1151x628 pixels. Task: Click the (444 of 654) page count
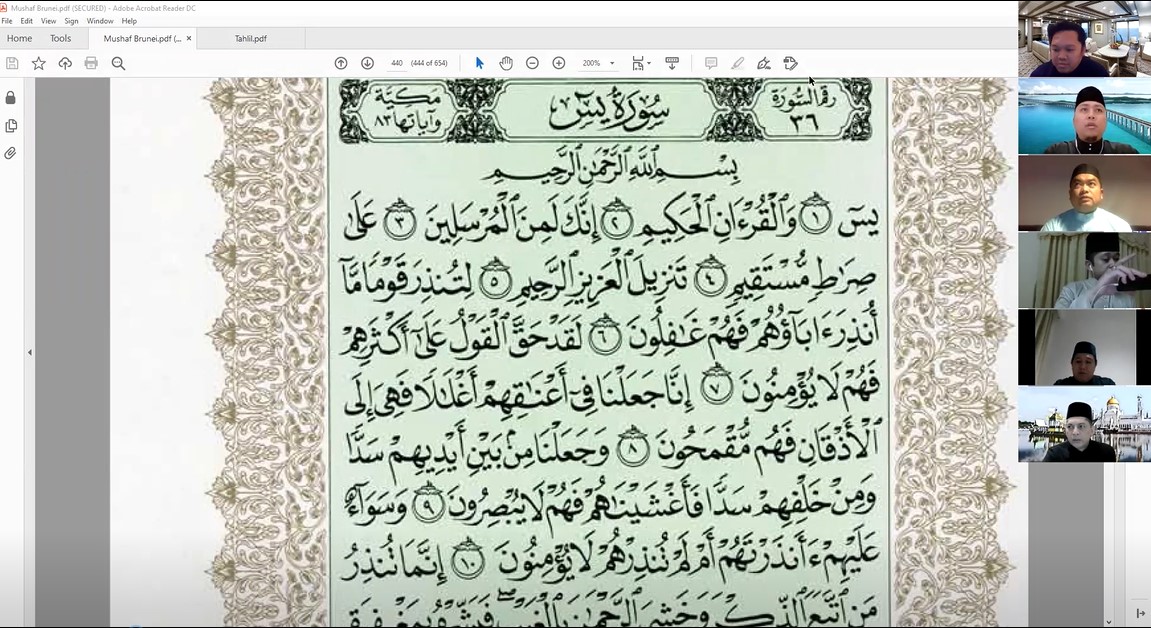pos(429,63)
